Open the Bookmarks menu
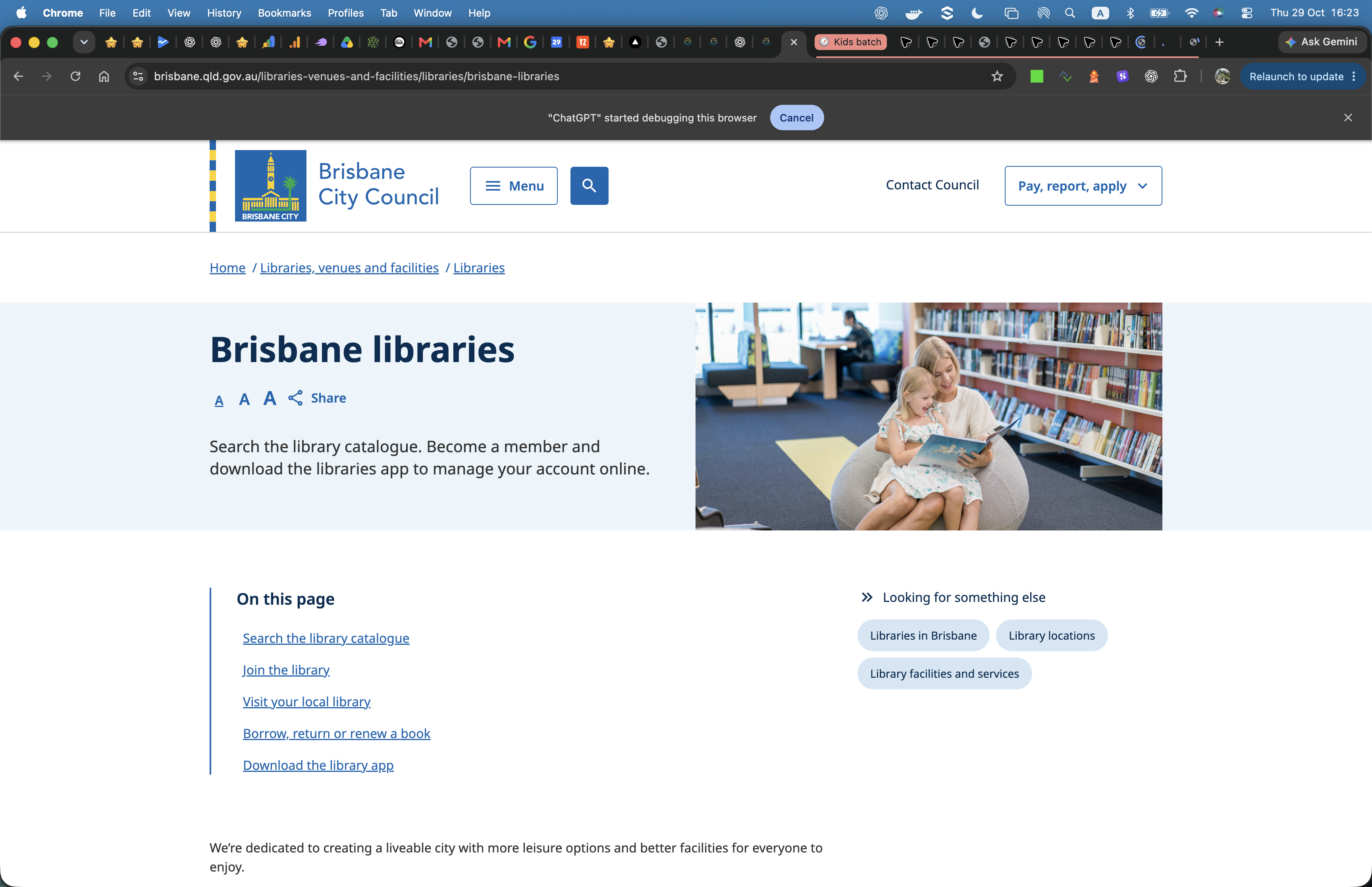 pos(284,13)
